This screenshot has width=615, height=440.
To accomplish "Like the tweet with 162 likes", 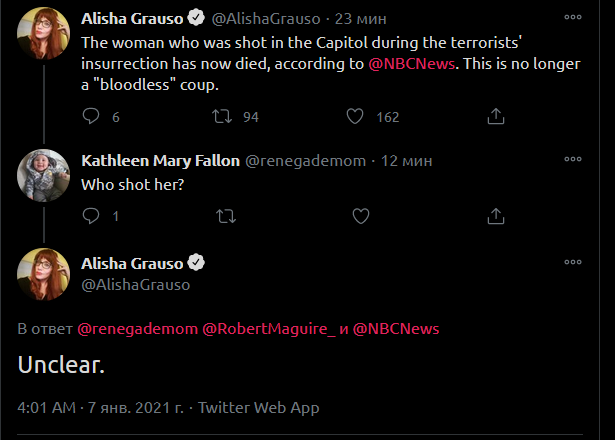I will [354, 117].
